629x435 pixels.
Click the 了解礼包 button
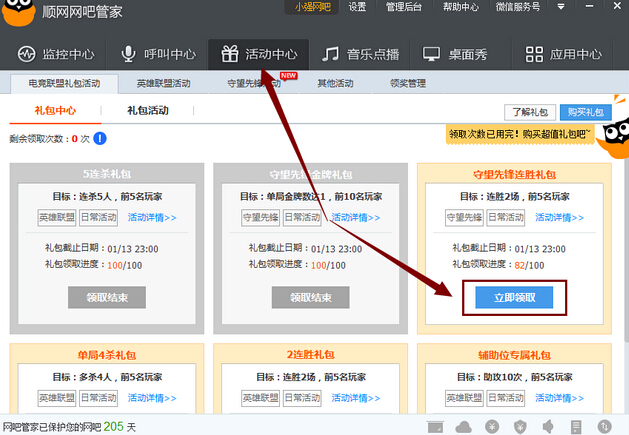(530, 112)
